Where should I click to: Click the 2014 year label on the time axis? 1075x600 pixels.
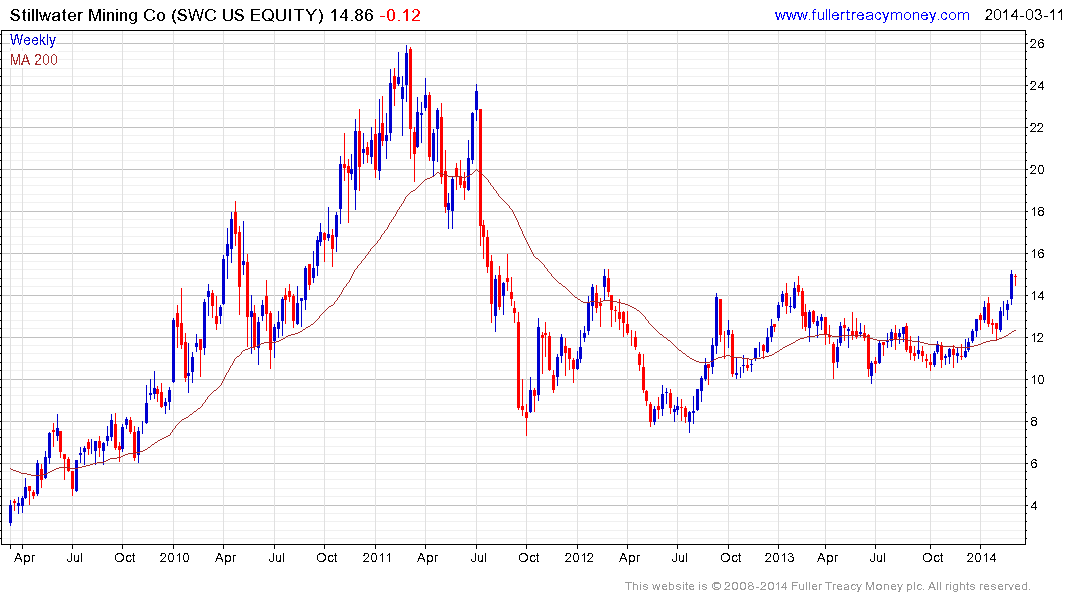(x=982, y=557)
